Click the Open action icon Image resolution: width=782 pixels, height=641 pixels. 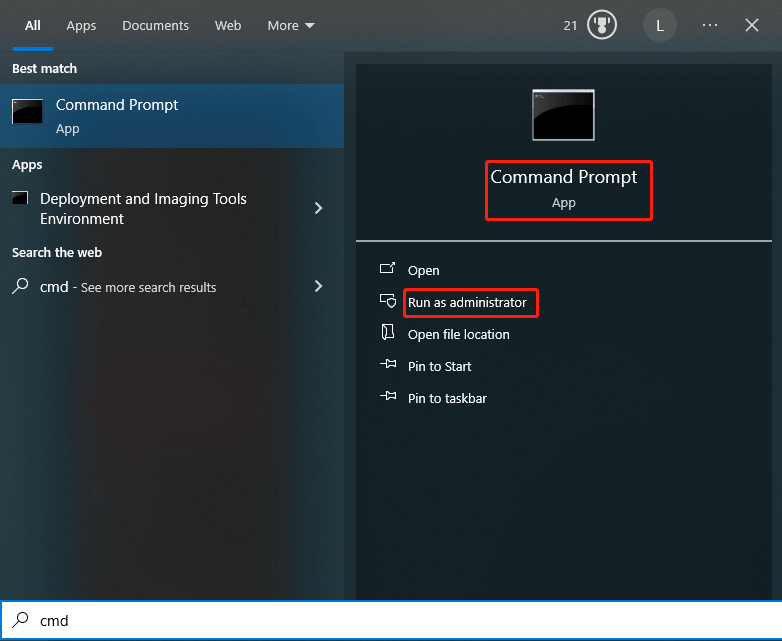388,269
